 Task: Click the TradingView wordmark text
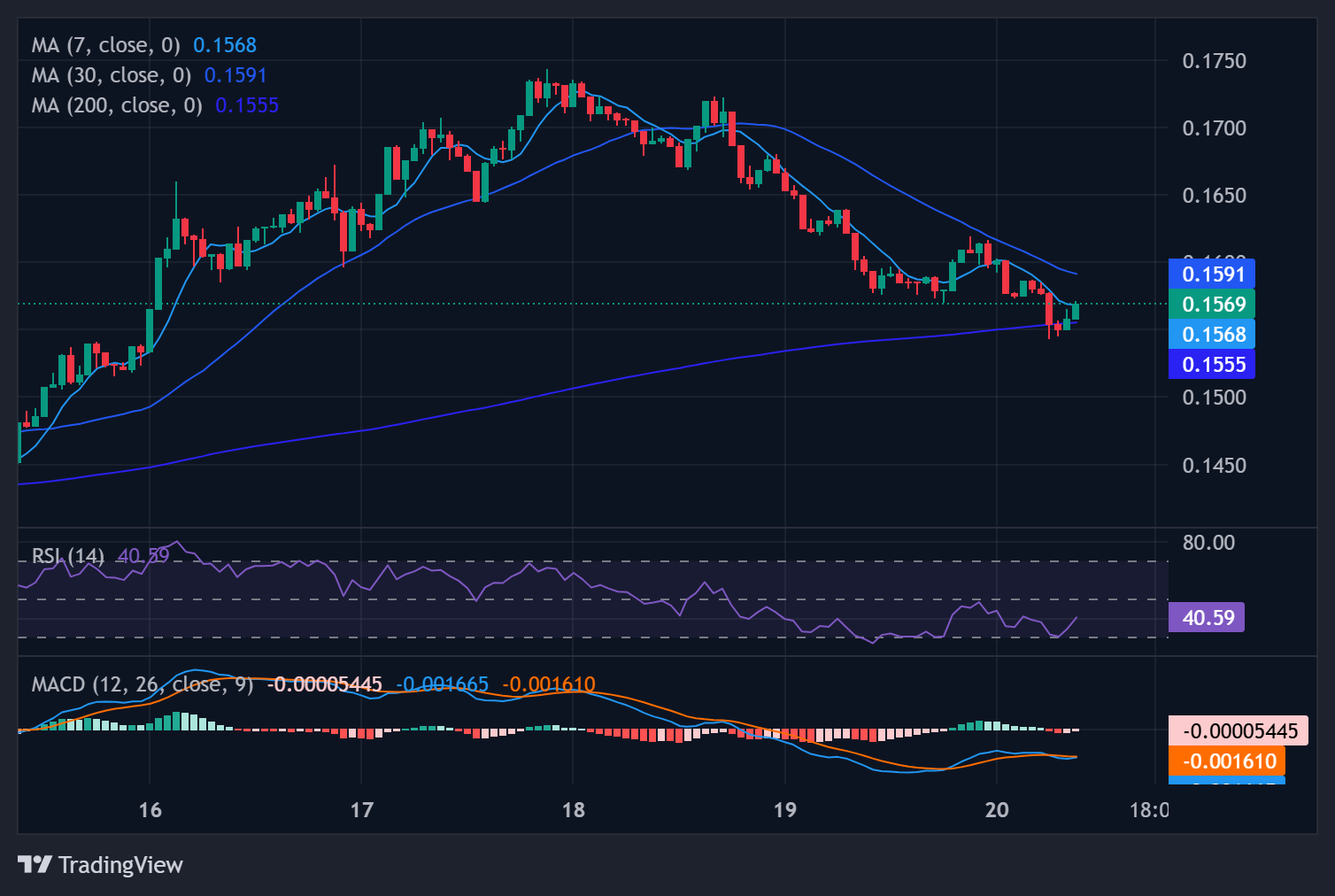(x=120, y=865)
